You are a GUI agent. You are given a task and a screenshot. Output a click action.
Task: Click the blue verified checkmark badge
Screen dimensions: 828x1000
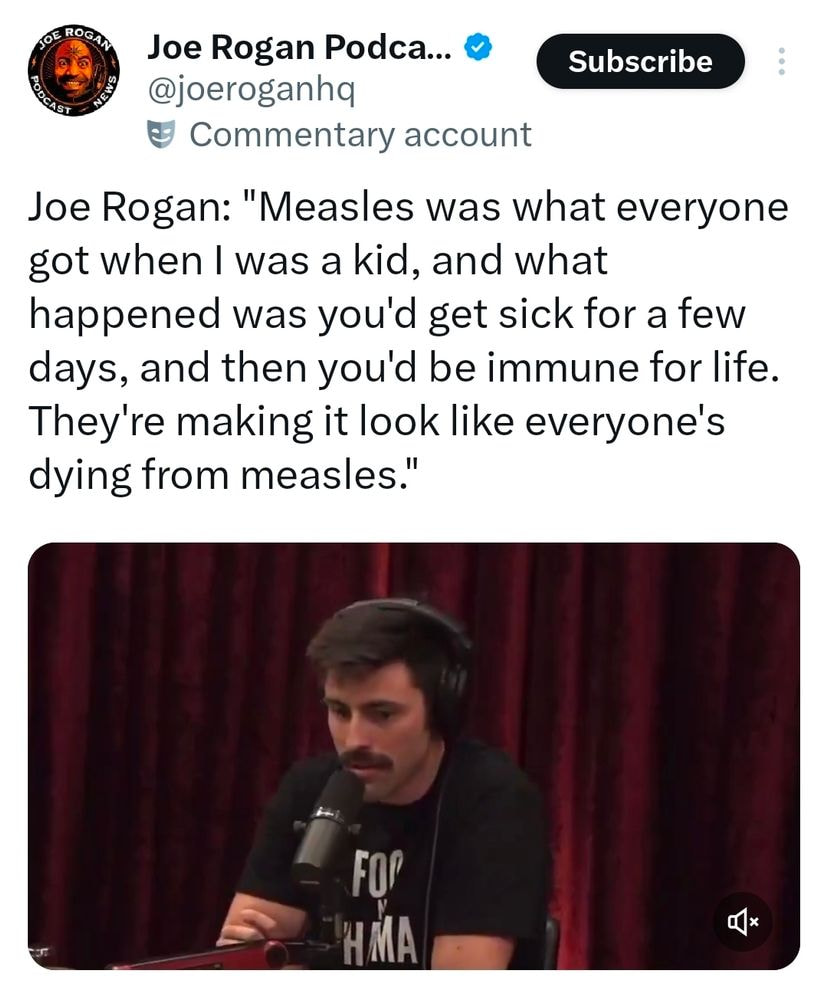pos(480,46)
